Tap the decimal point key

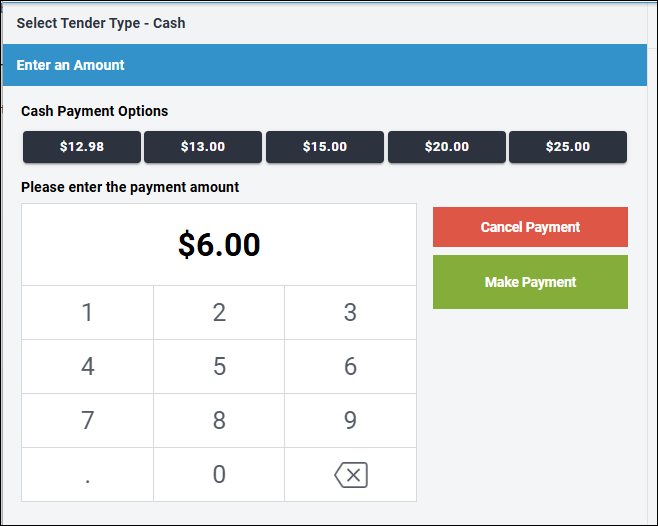pos(87,474)
